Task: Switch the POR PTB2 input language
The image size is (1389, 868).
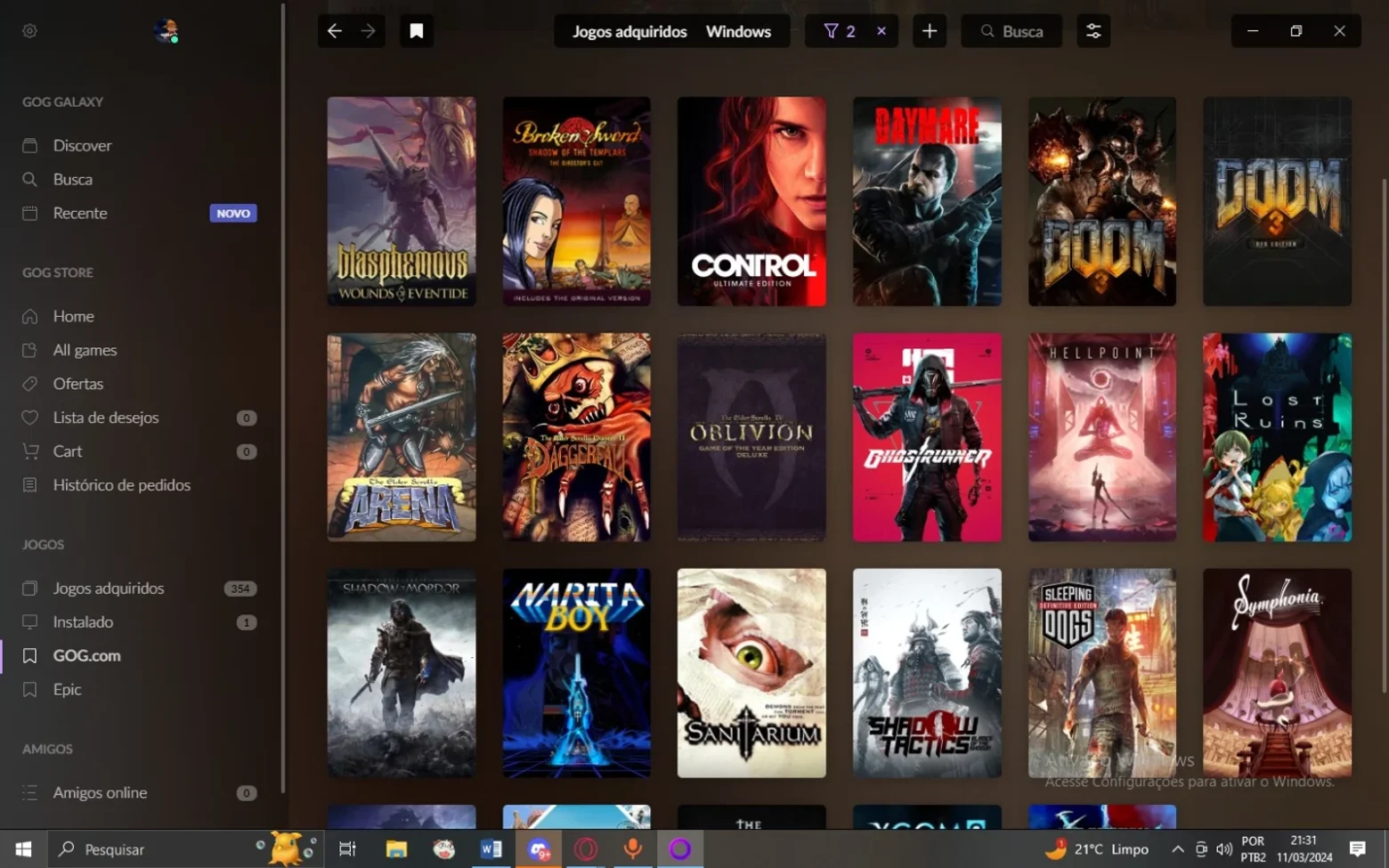Action: click(x=1253, y=849)
